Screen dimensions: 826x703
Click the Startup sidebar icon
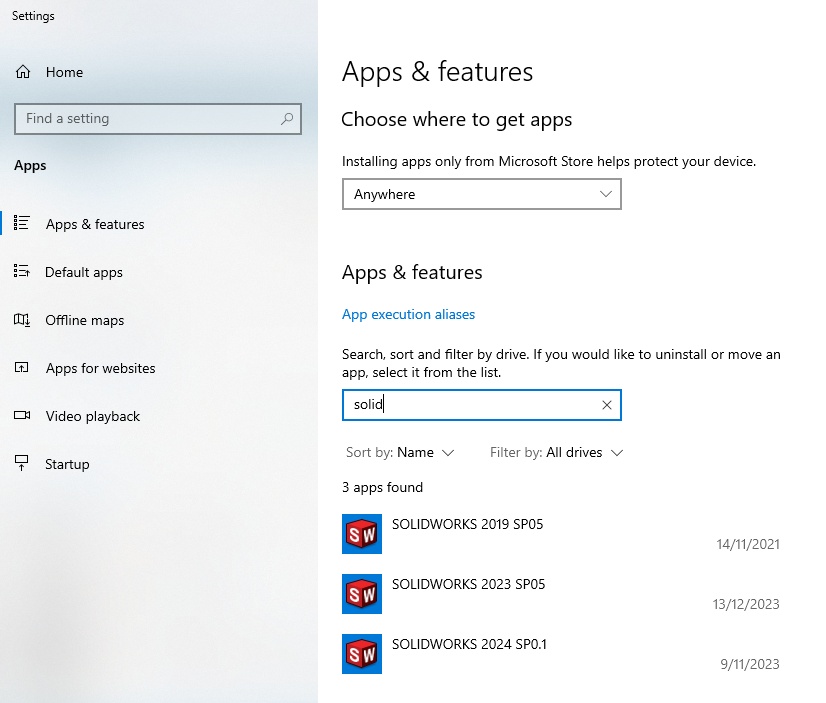[x=22, y=463]
